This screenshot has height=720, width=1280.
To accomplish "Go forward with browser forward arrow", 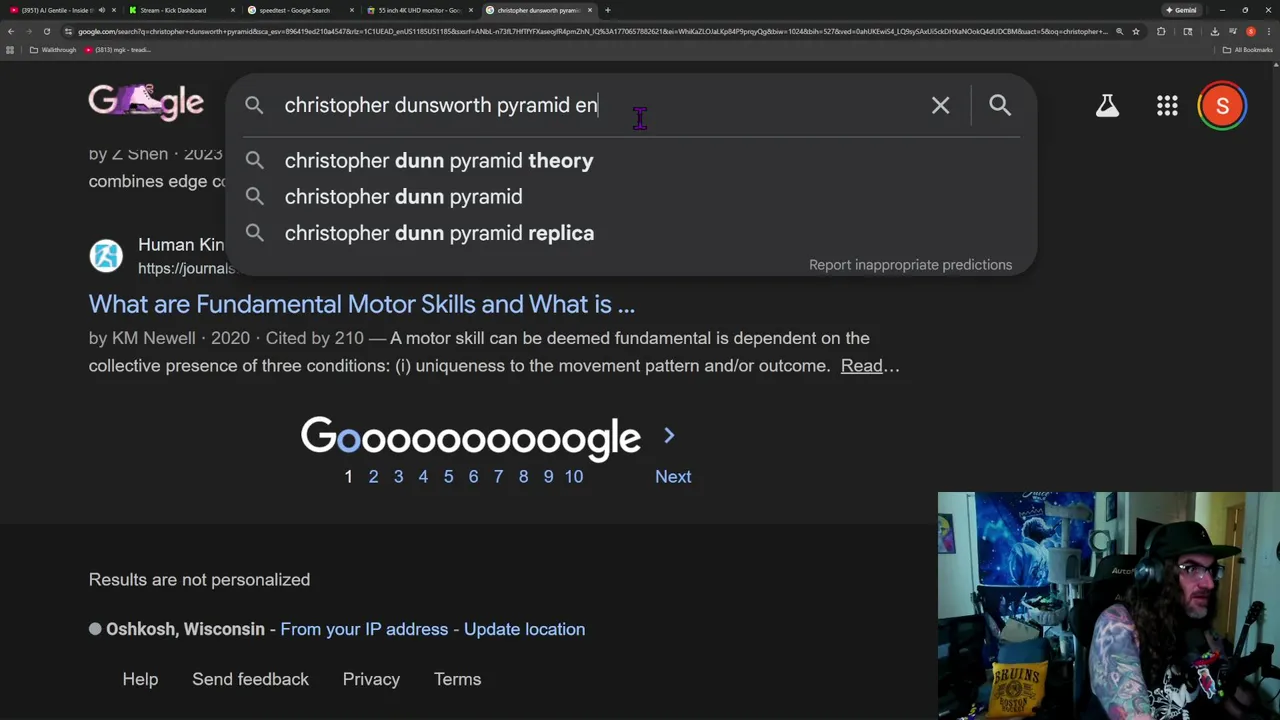I will point(28,31).
